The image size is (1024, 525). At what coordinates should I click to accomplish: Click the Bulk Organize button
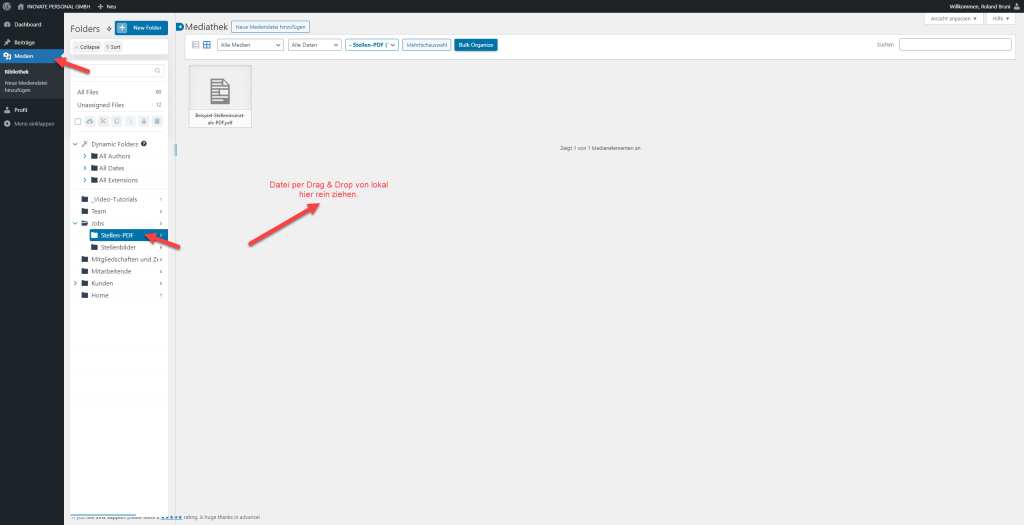pos(475,45)
